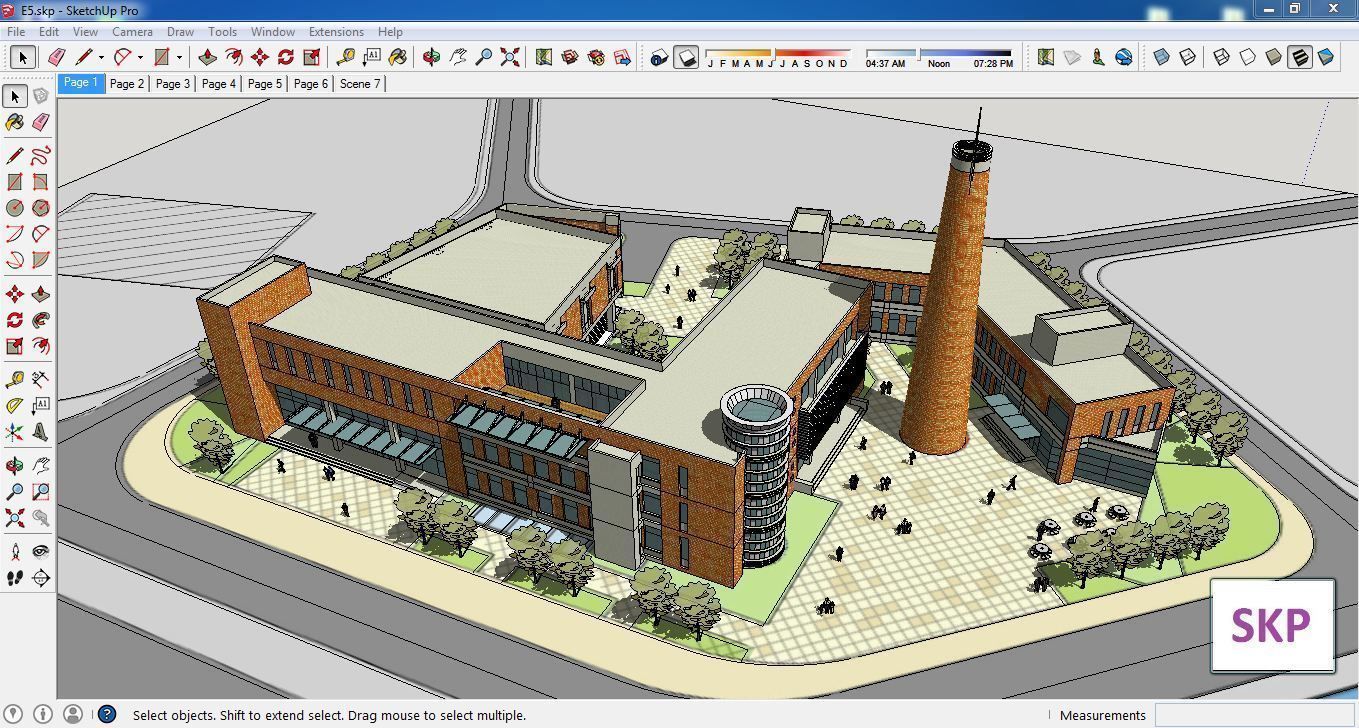Viewport: 1359px width, 728px height.
Task: Choose the Section Plane tool in left toolbar
Action: click(x=40, y=578)
